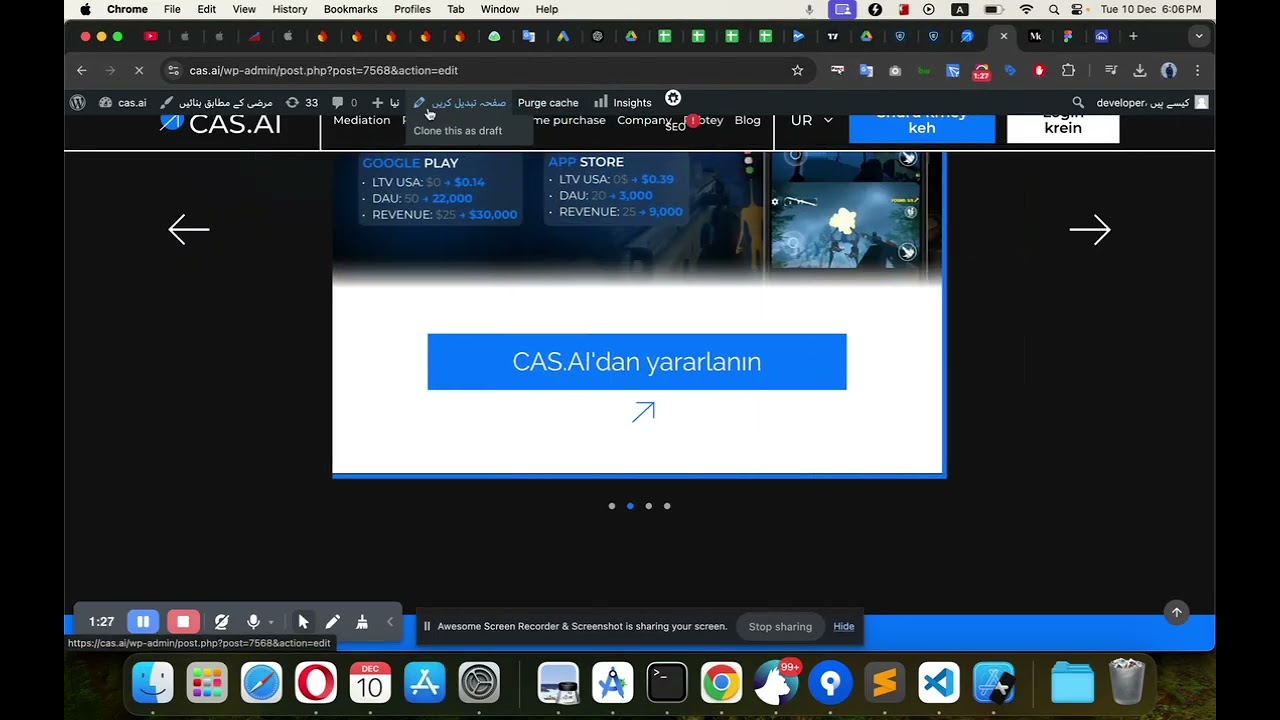The image size is (1280, 720).
Task: Toggle the webcam-off icon in recorder bar
Action: click(221, 621)
